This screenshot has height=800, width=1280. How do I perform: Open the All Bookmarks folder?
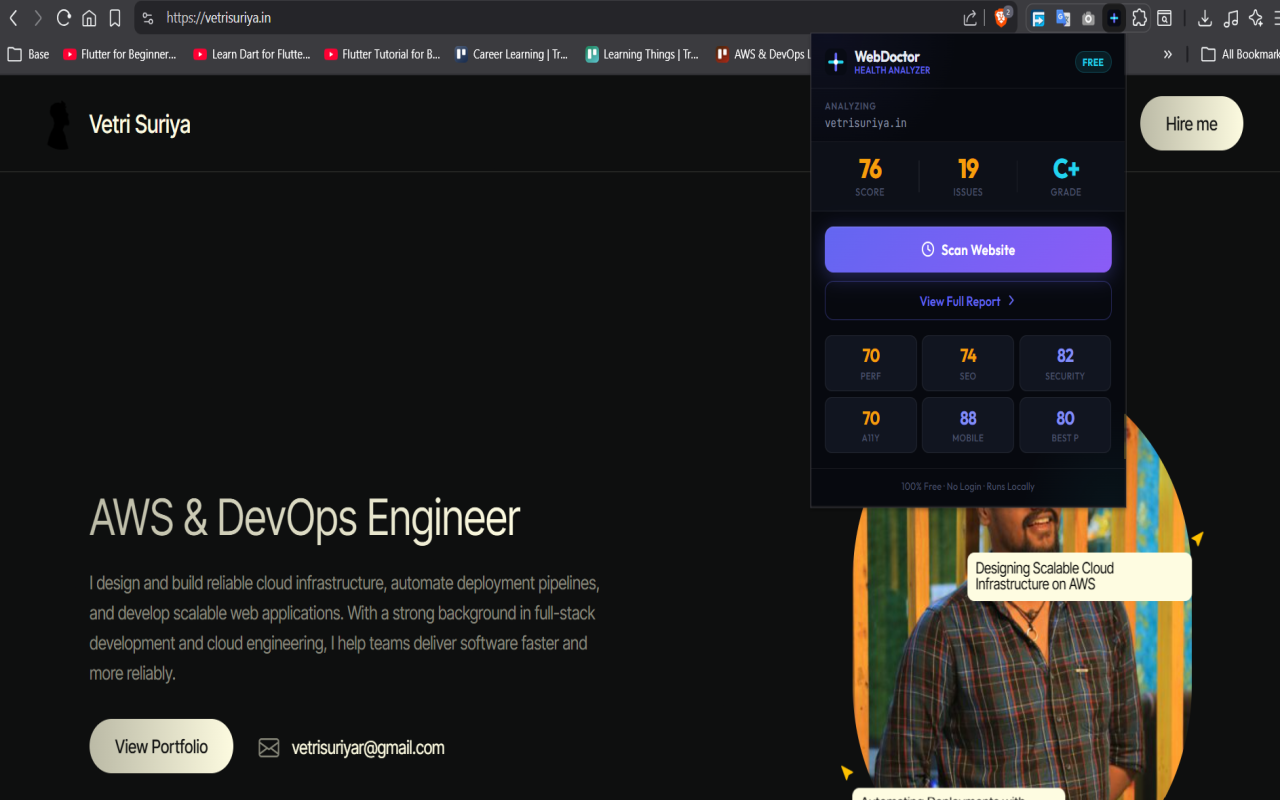(x=1239, y=54)
